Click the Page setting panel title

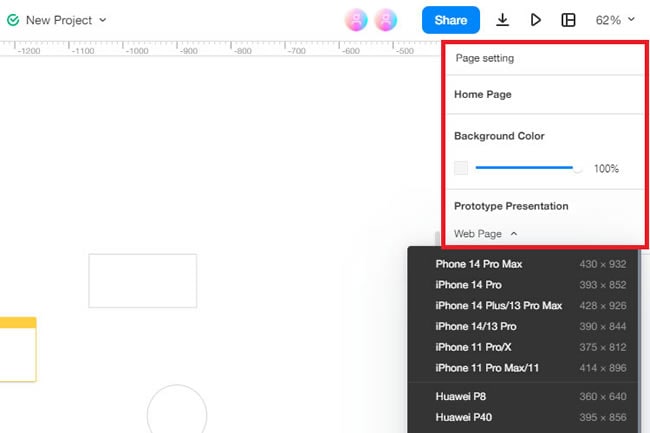pos(485,58)
